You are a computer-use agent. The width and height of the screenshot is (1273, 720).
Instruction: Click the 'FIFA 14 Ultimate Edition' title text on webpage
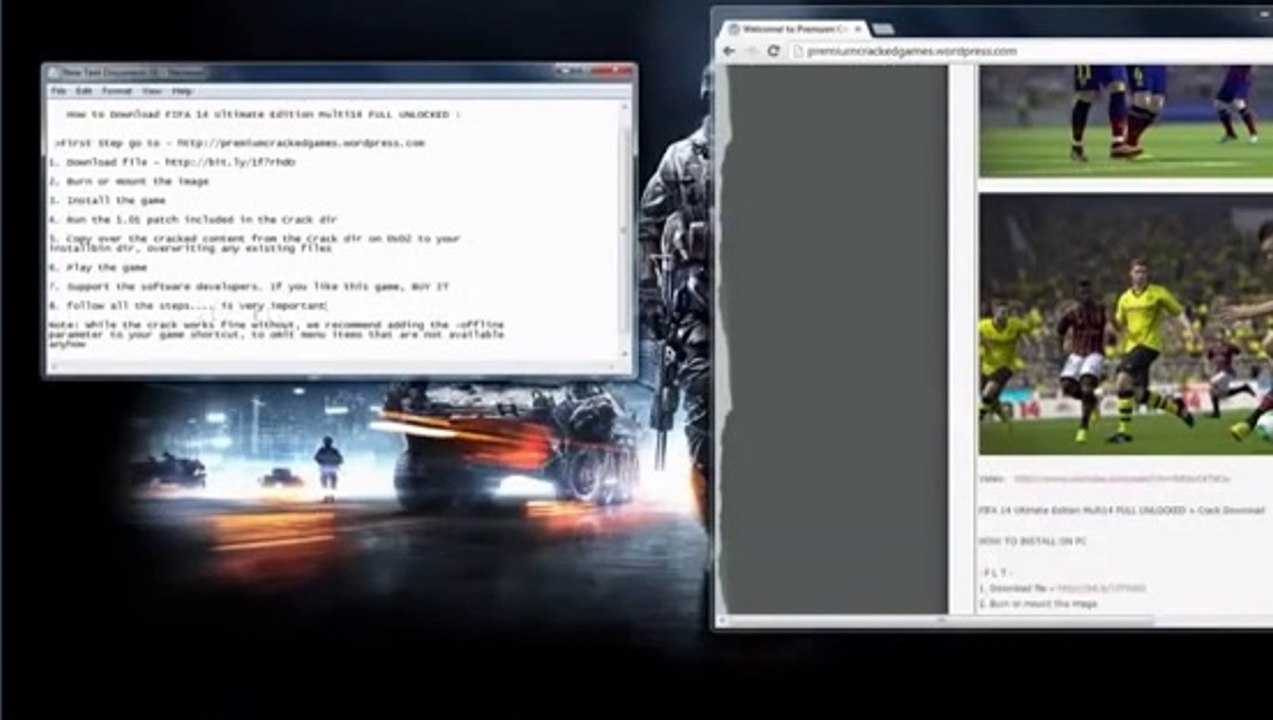[1121, 510]
